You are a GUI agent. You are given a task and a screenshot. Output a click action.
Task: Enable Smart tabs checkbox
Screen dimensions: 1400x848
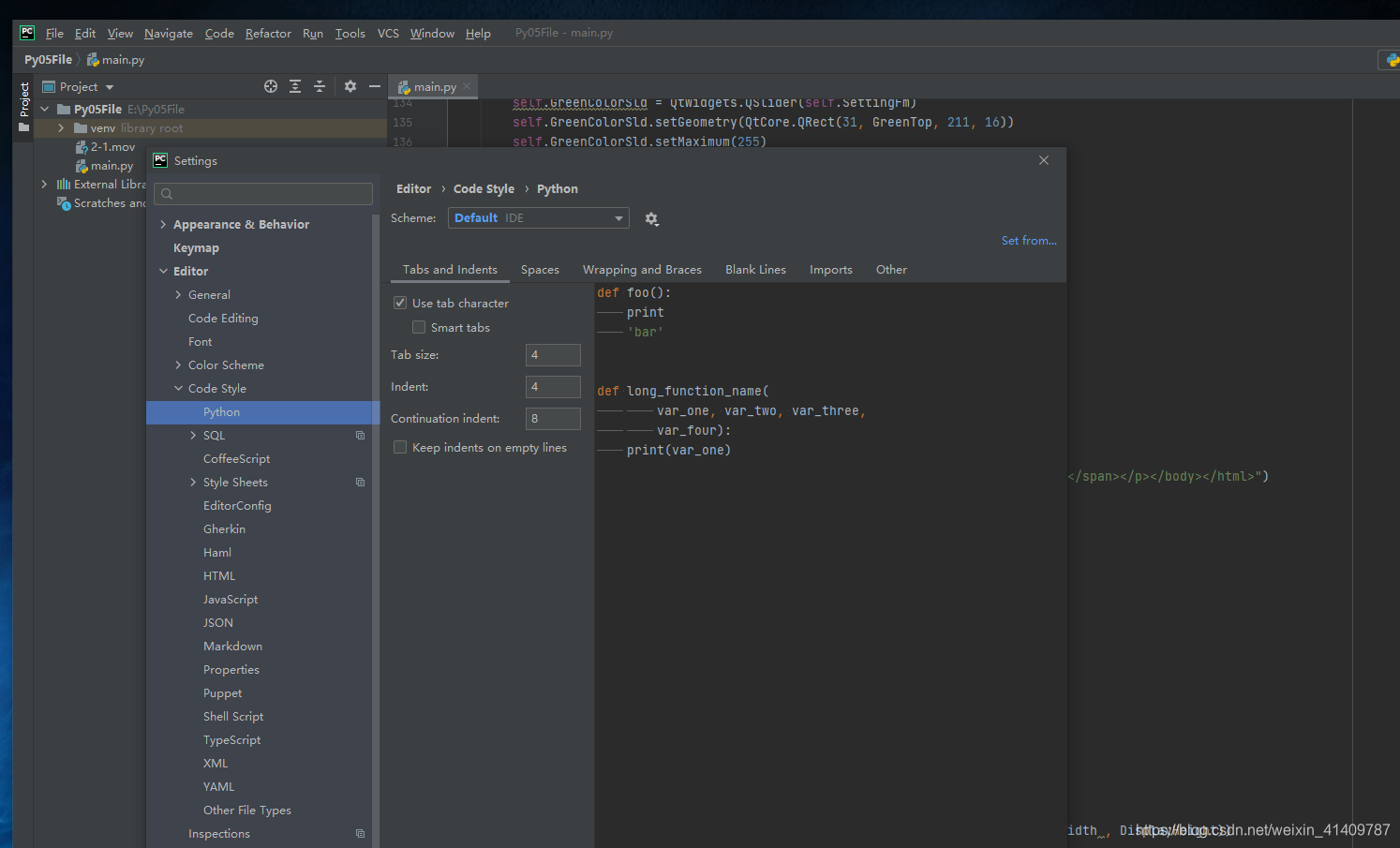coord(419,327)
